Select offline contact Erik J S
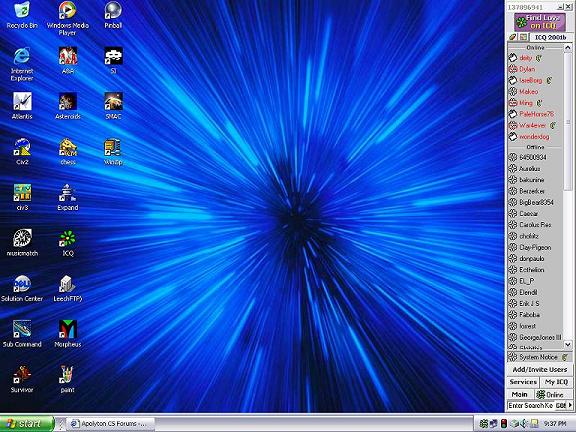 (x=535, y=303)
